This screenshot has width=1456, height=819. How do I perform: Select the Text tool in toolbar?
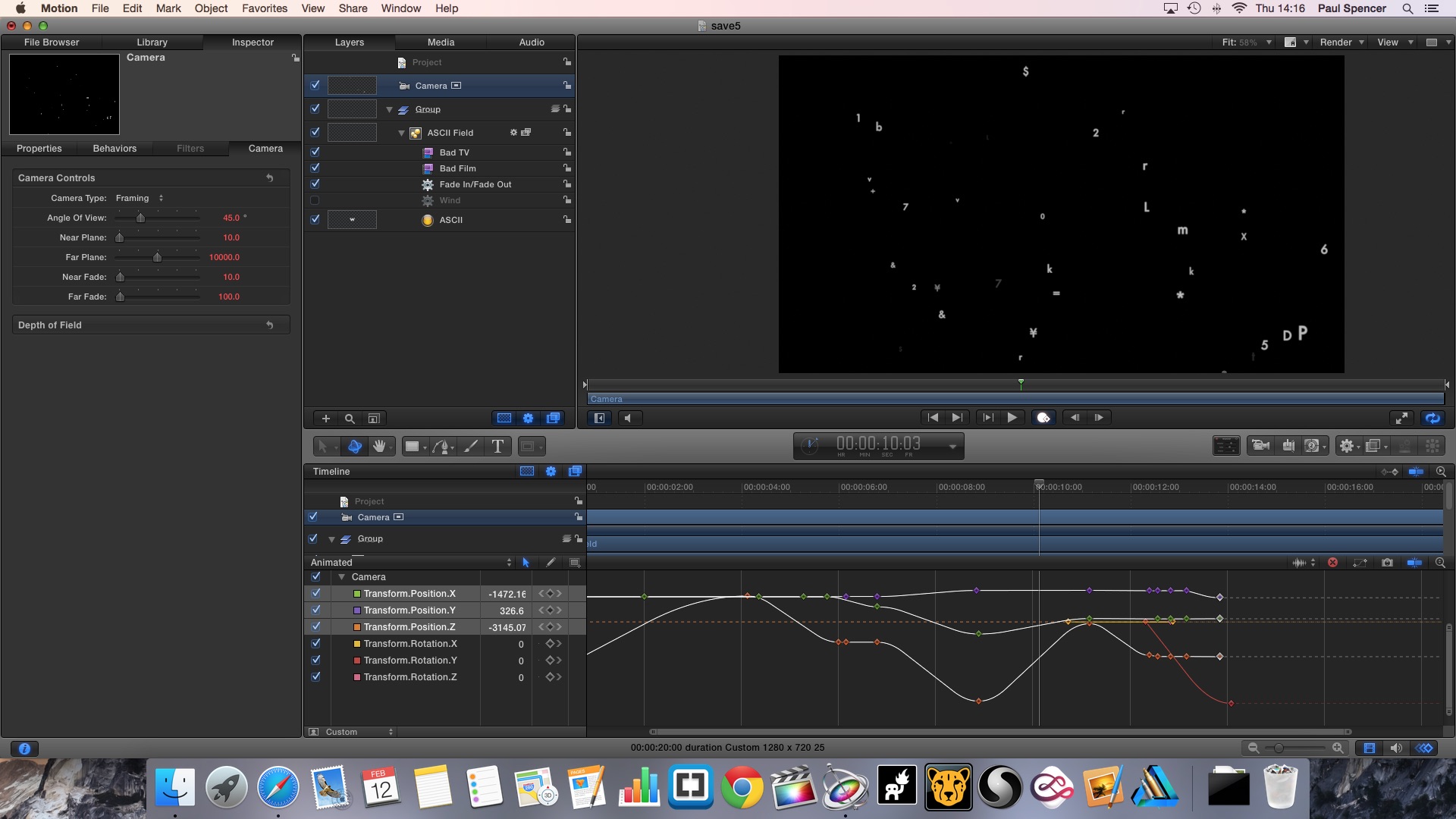(x=497, y=447)
